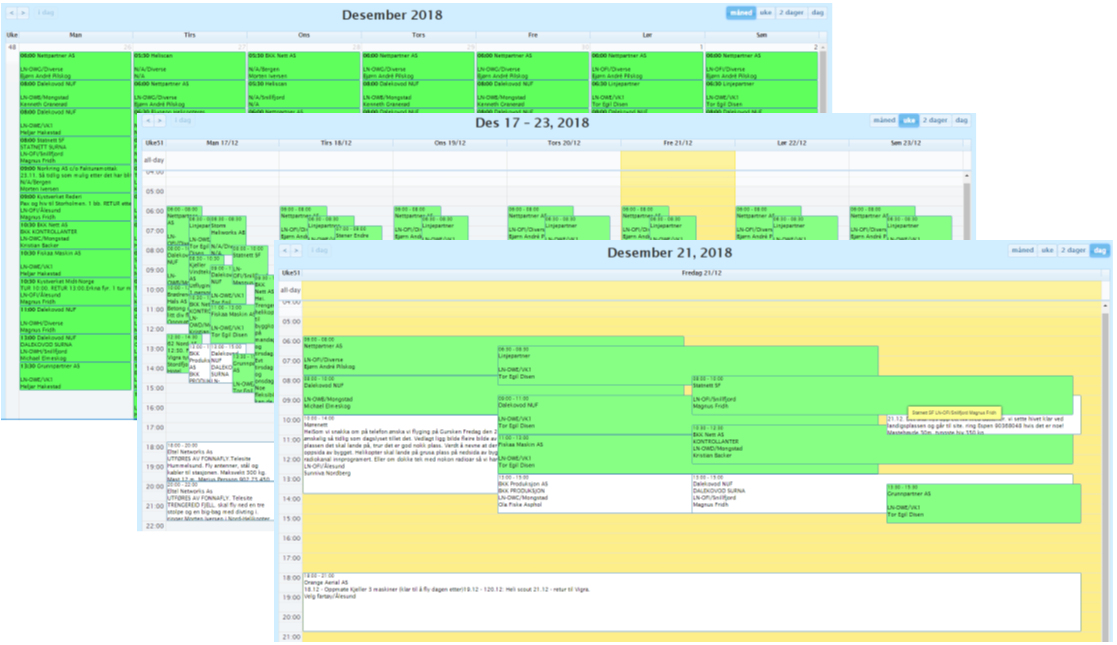
Task: Click 'Søn 23/12' column header in week view
Action: 905,143
